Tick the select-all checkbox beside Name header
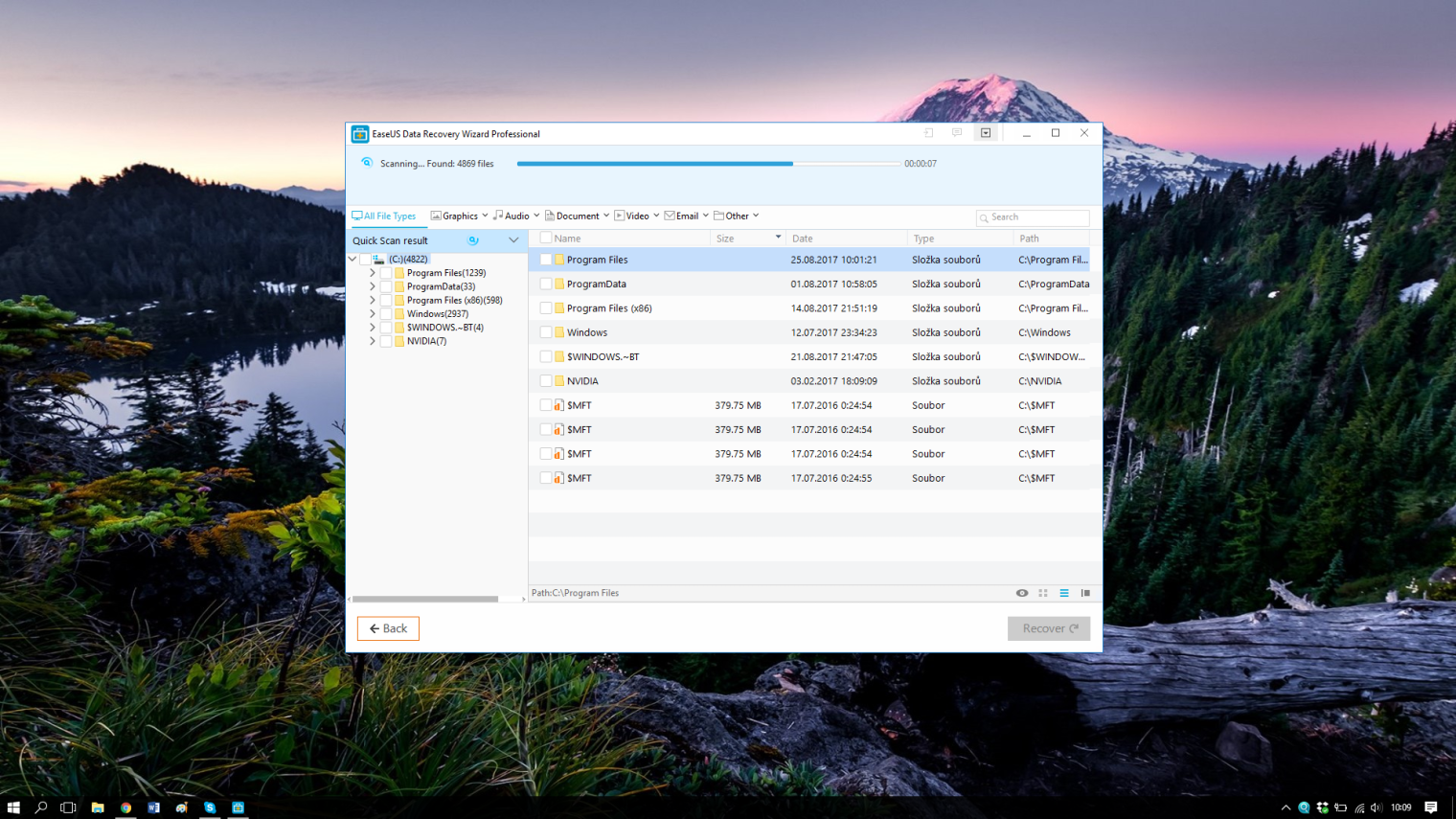The width and height of the screenshot is (1456, 819). coord(546,239)
